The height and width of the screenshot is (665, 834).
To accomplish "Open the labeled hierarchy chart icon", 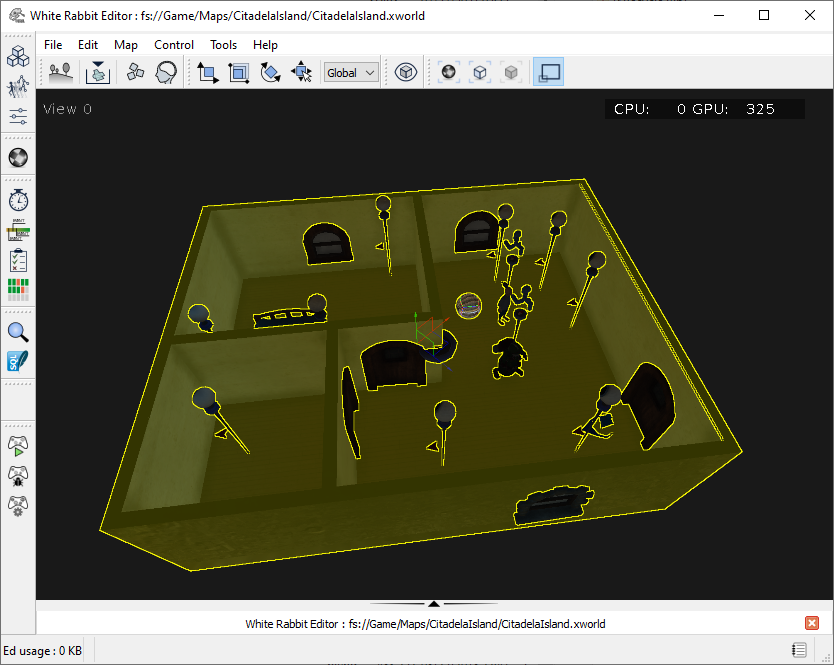I will (18, 230).
